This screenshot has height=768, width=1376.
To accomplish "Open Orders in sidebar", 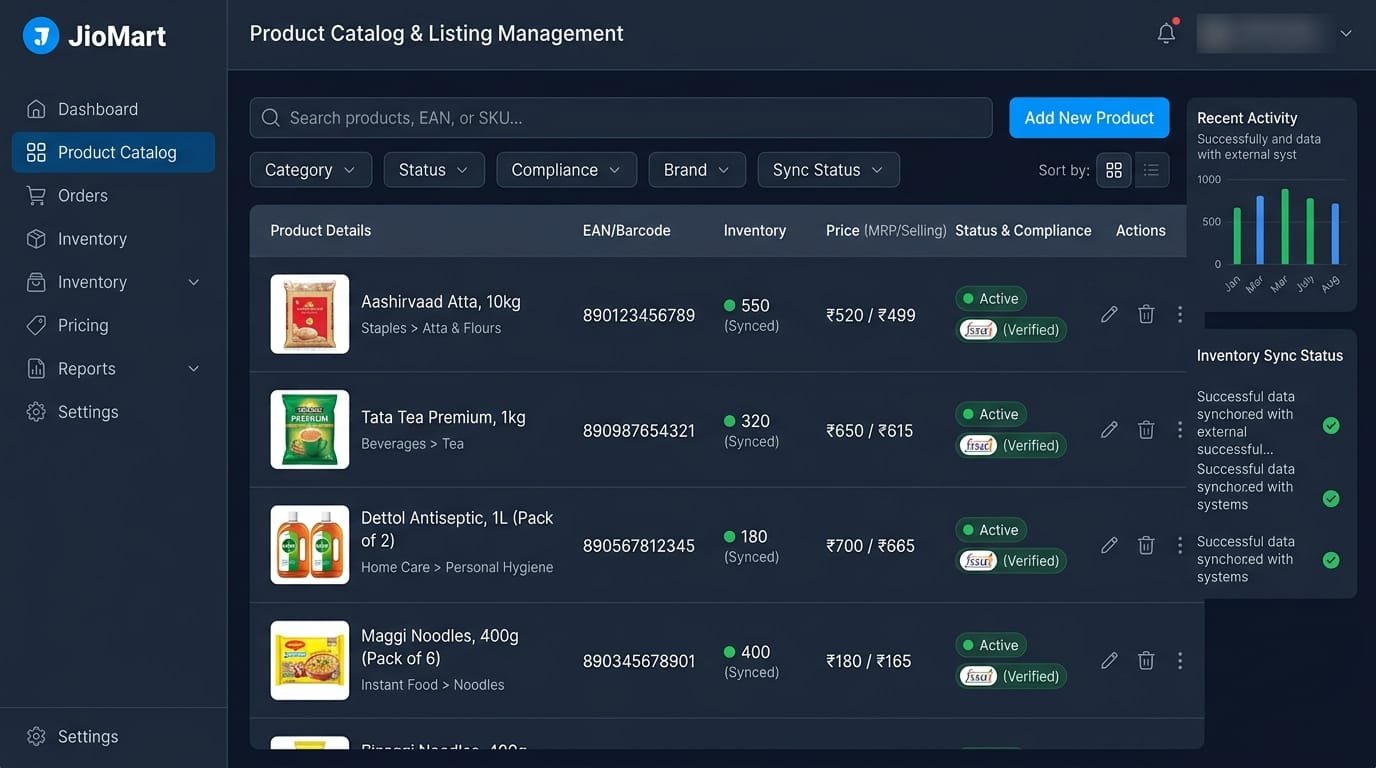I will coord(114,196).
